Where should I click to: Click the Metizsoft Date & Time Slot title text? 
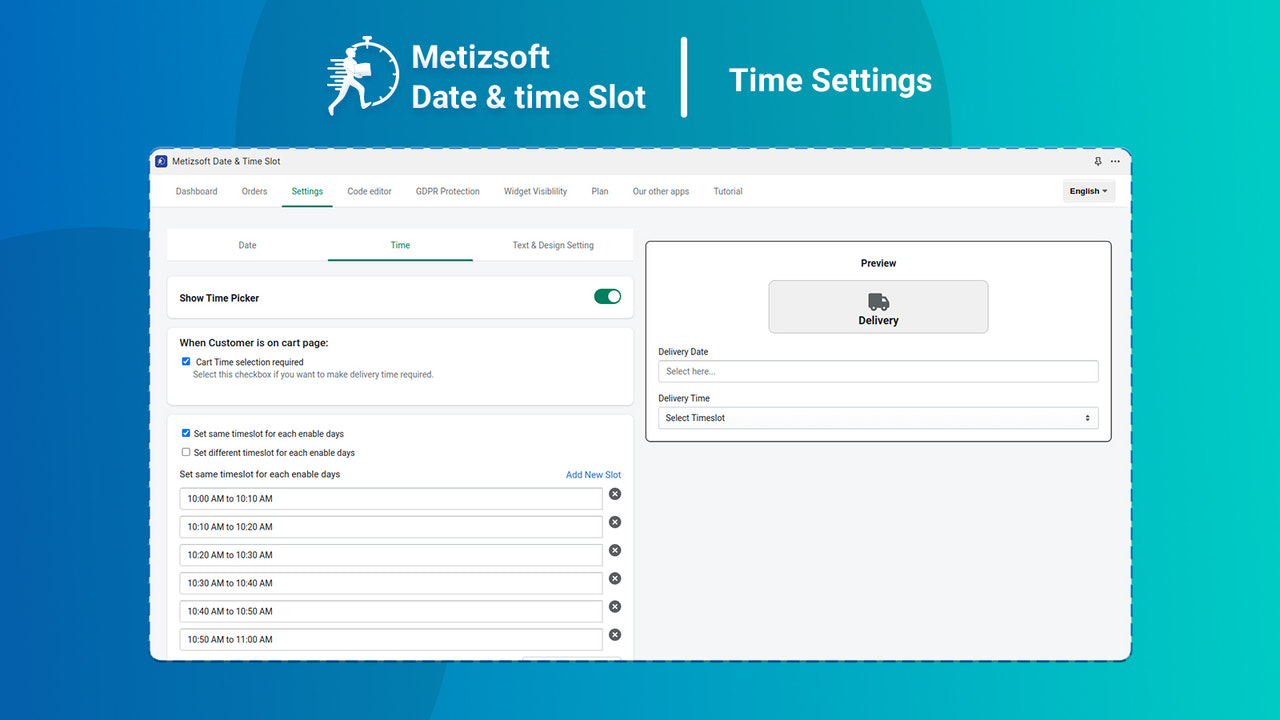coord(226,161)
